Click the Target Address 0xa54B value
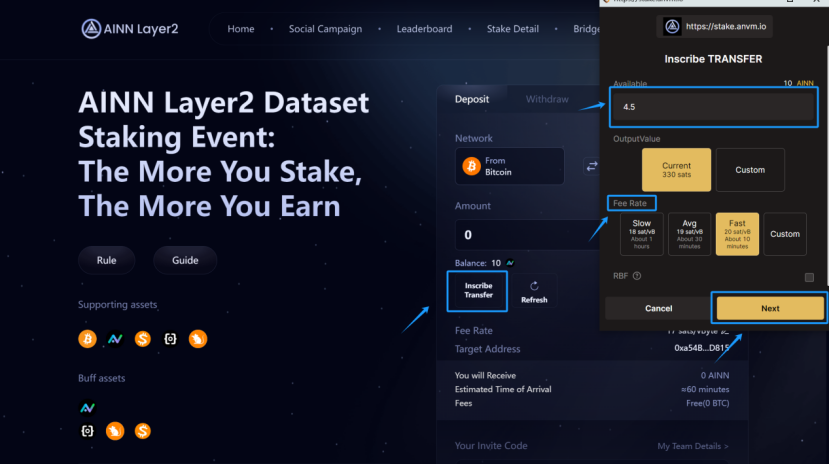Image resolution: width=830 pixels, height=465 pixels. point(701,348)
